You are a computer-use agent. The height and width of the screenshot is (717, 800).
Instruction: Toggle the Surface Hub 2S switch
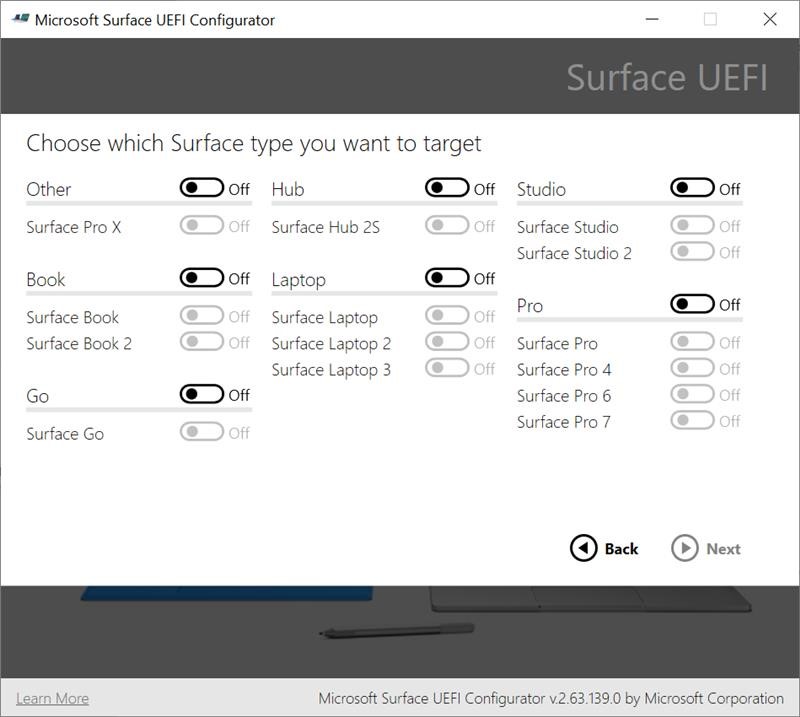click(447, 226)
